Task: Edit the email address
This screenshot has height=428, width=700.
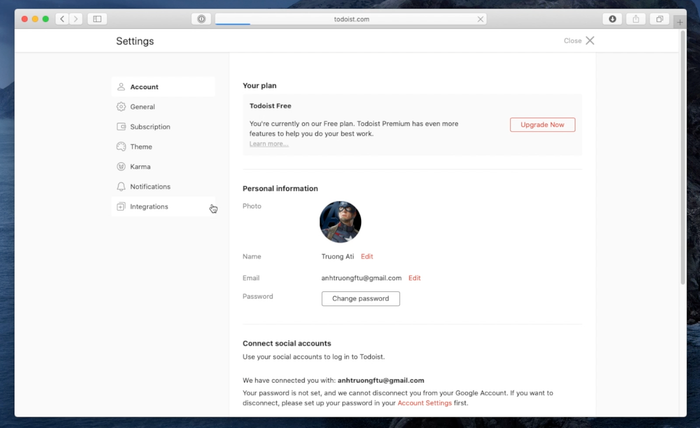Action: pyautogui.click(x=414, y=278)
